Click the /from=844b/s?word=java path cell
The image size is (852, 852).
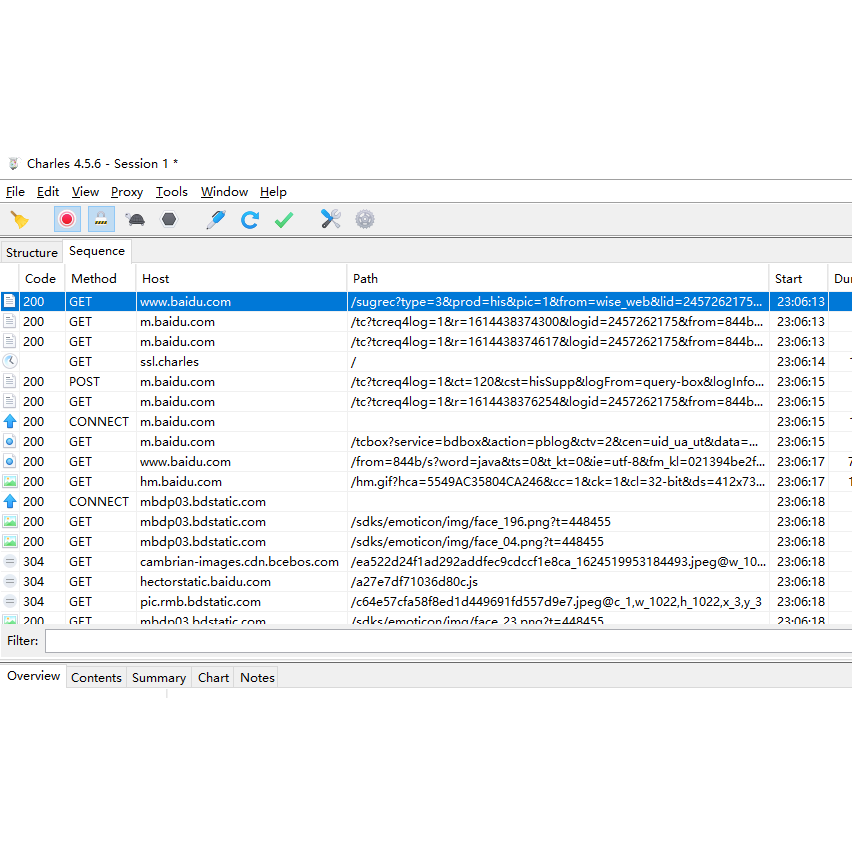(558, 462)
